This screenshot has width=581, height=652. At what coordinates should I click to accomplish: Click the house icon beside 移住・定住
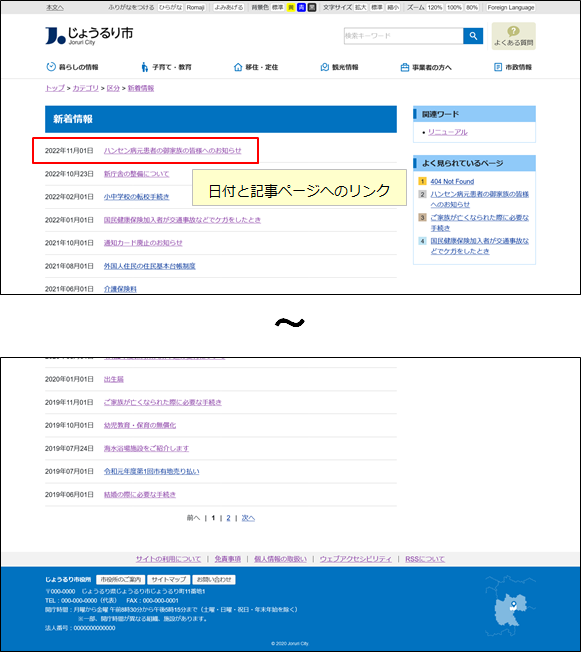(x=238, y=67)
